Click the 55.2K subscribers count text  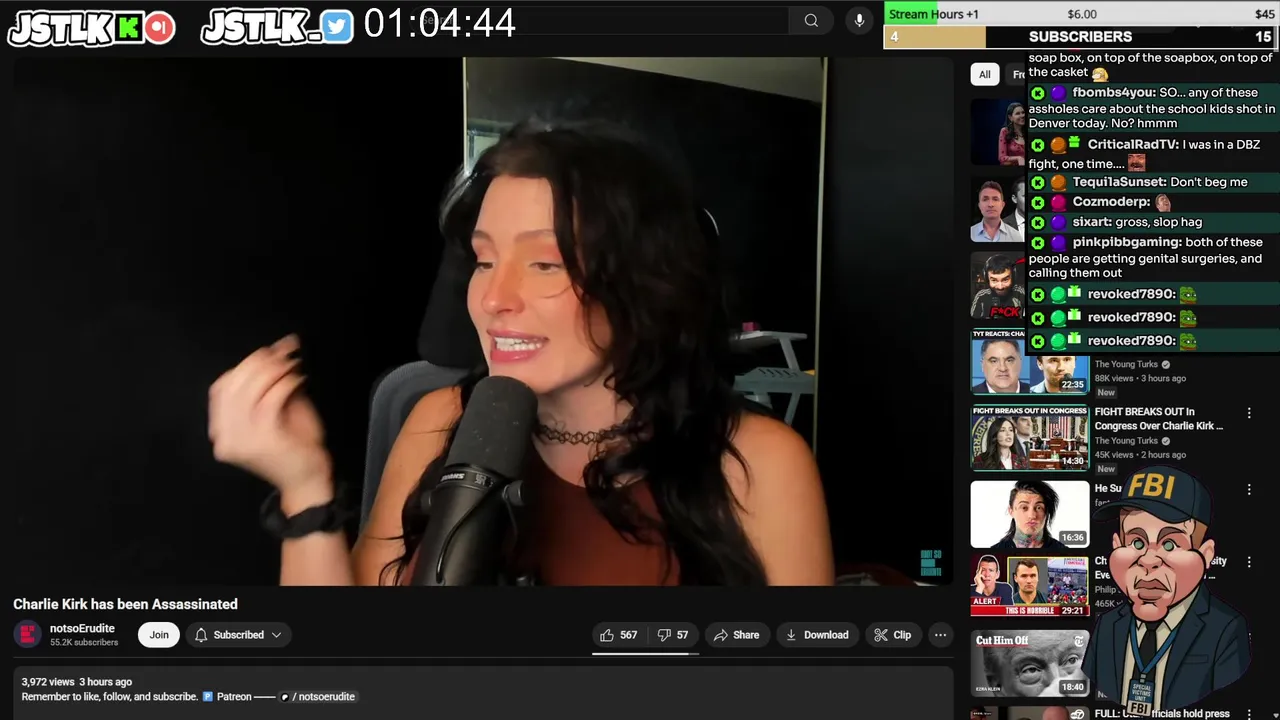[x=84, y=642]
